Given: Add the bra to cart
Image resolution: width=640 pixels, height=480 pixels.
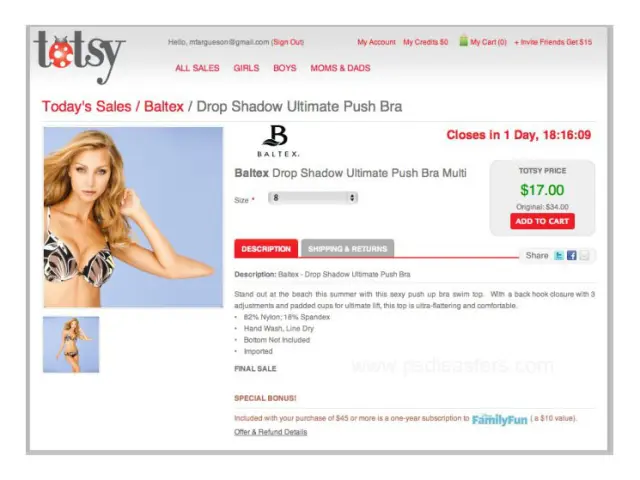Looking at the screenshot, I should pyautogui.click(x=542, y=221).
